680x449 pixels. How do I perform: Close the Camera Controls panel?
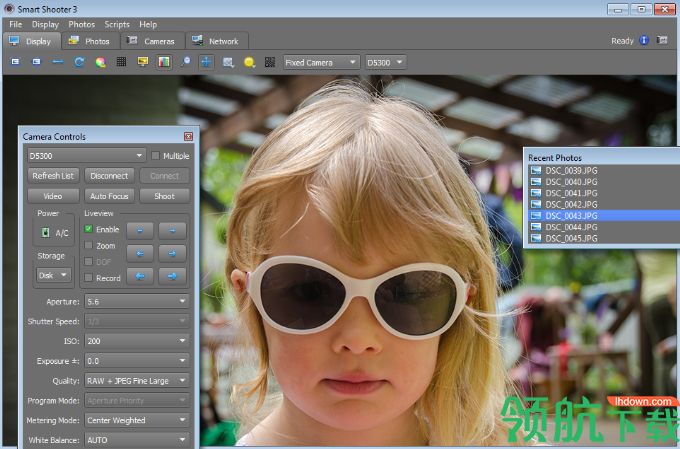(x=188, y=137)
